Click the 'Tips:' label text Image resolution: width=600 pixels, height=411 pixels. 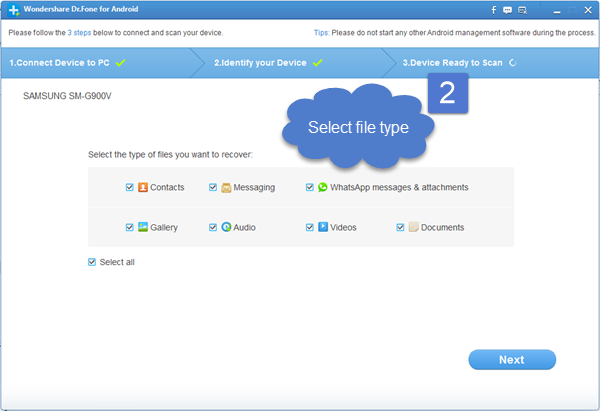(321, 33)
